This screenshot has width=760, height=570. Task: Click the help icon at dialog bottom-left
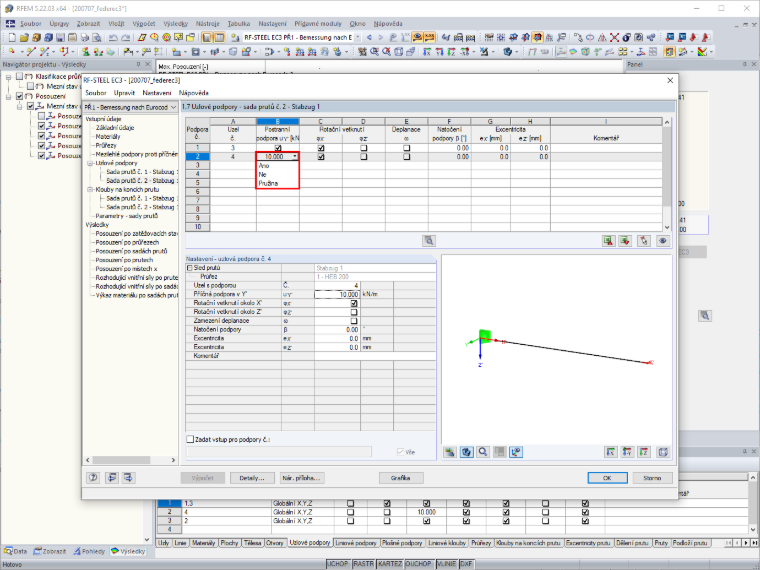coord(93,477)
